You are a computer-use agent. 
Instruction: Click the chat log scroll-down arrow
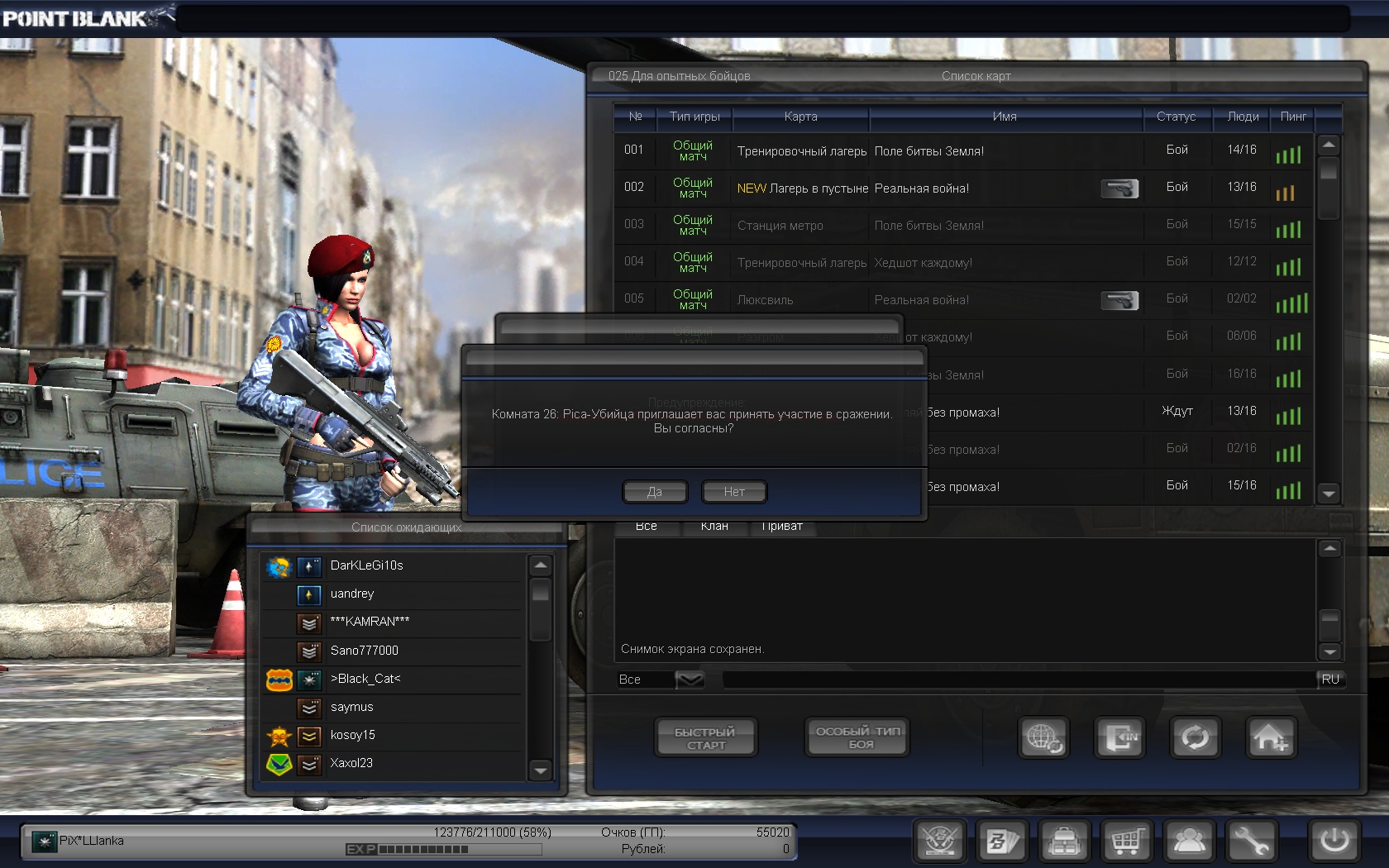click(x=1329, y=651)
